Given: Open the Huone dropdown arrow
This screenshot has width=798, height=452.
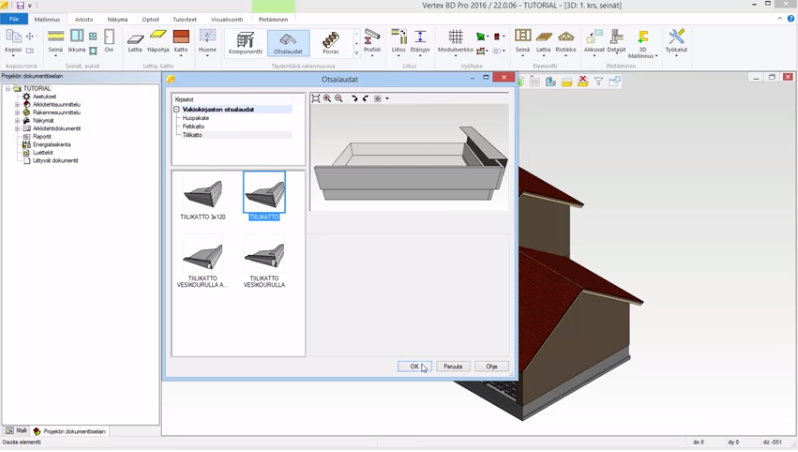Looking at the screenshot, I should tap(208, 54).
